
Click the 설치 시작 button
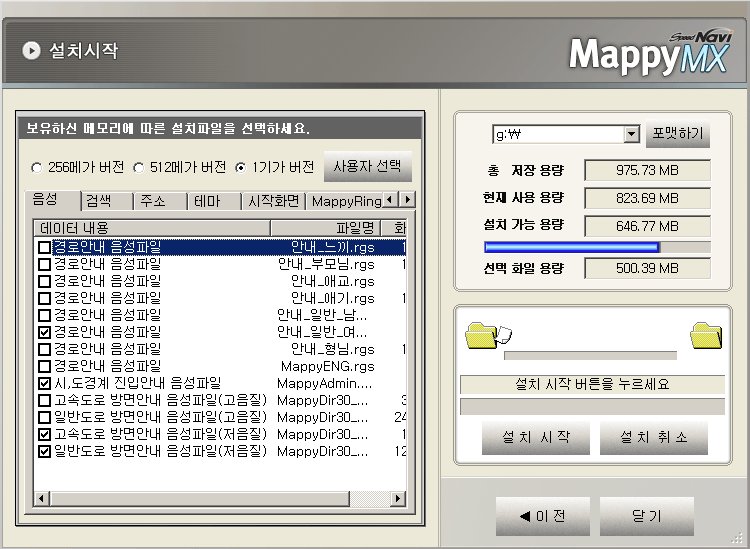click(536, 438)
